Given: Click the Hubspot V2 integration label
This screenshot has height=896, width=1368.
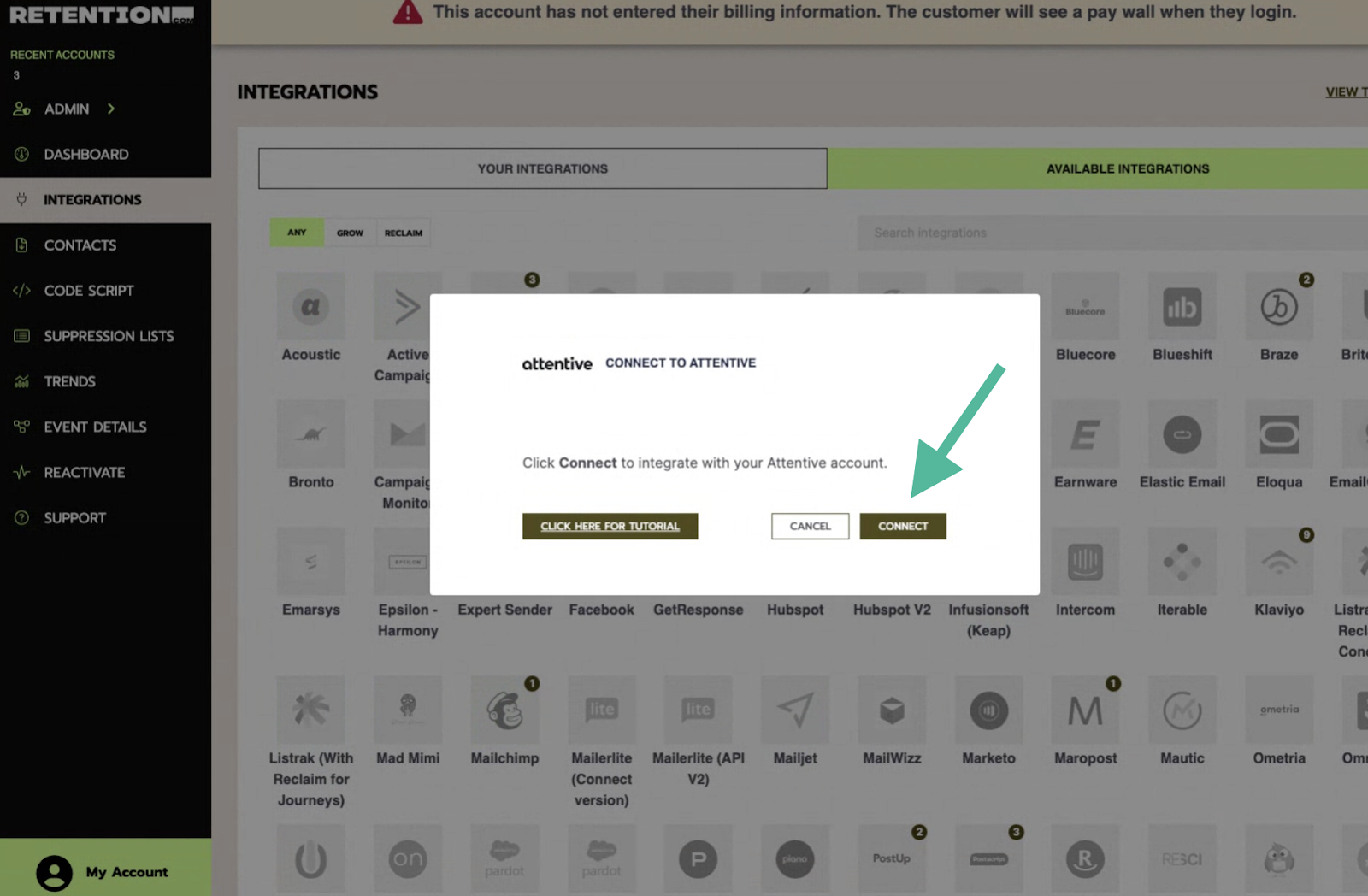Looking at the screenshot, I should [x=892, y=610].
